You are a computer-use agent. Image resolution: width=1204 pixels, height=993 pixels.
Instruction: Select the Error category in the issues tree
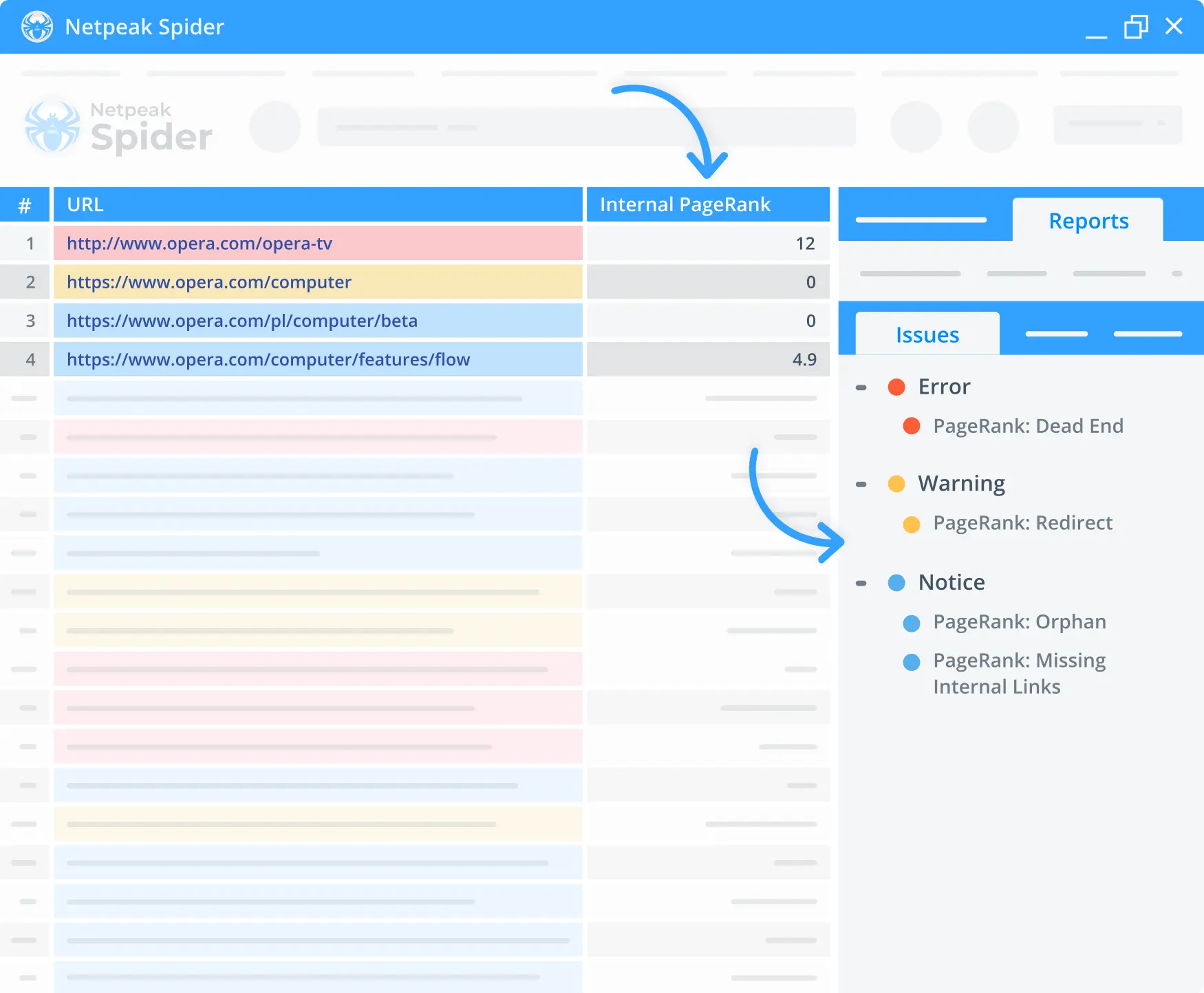944,387
